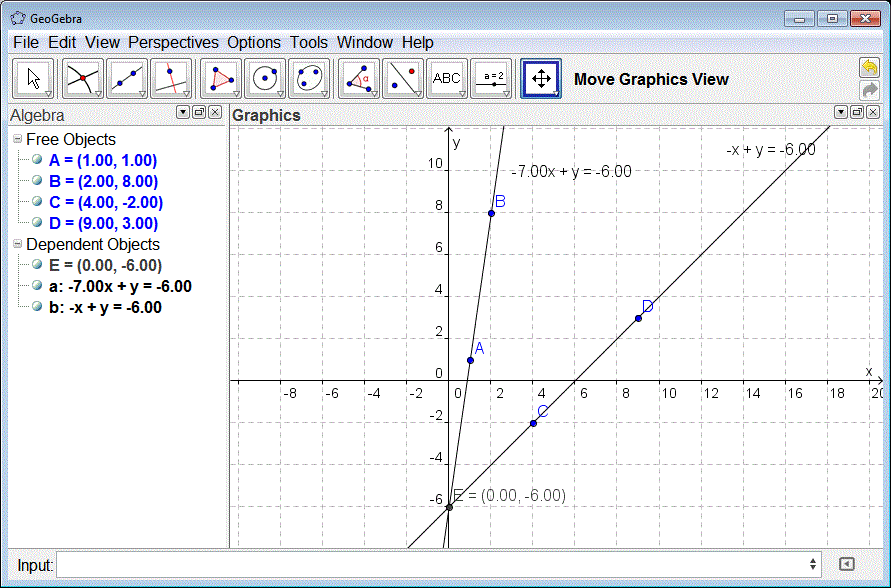Image resolution: width=891 pixels, height=588 pixels.
Task: Choose the Angle measurement tool
Action: (359, 78)
